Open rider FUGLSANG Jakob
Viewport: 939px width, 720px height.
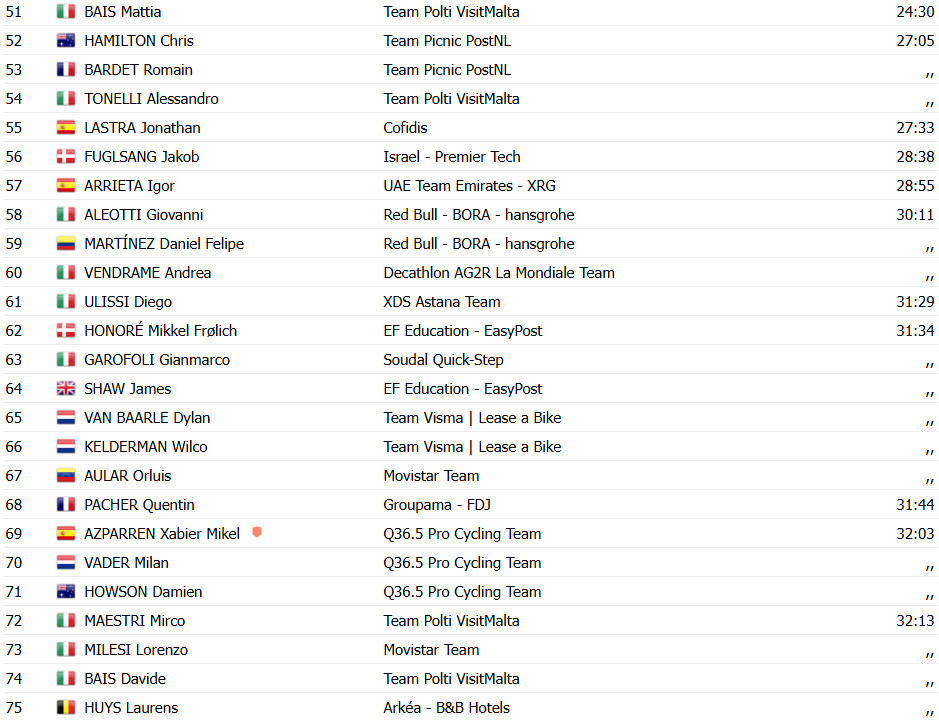click(x=142, y=156)
